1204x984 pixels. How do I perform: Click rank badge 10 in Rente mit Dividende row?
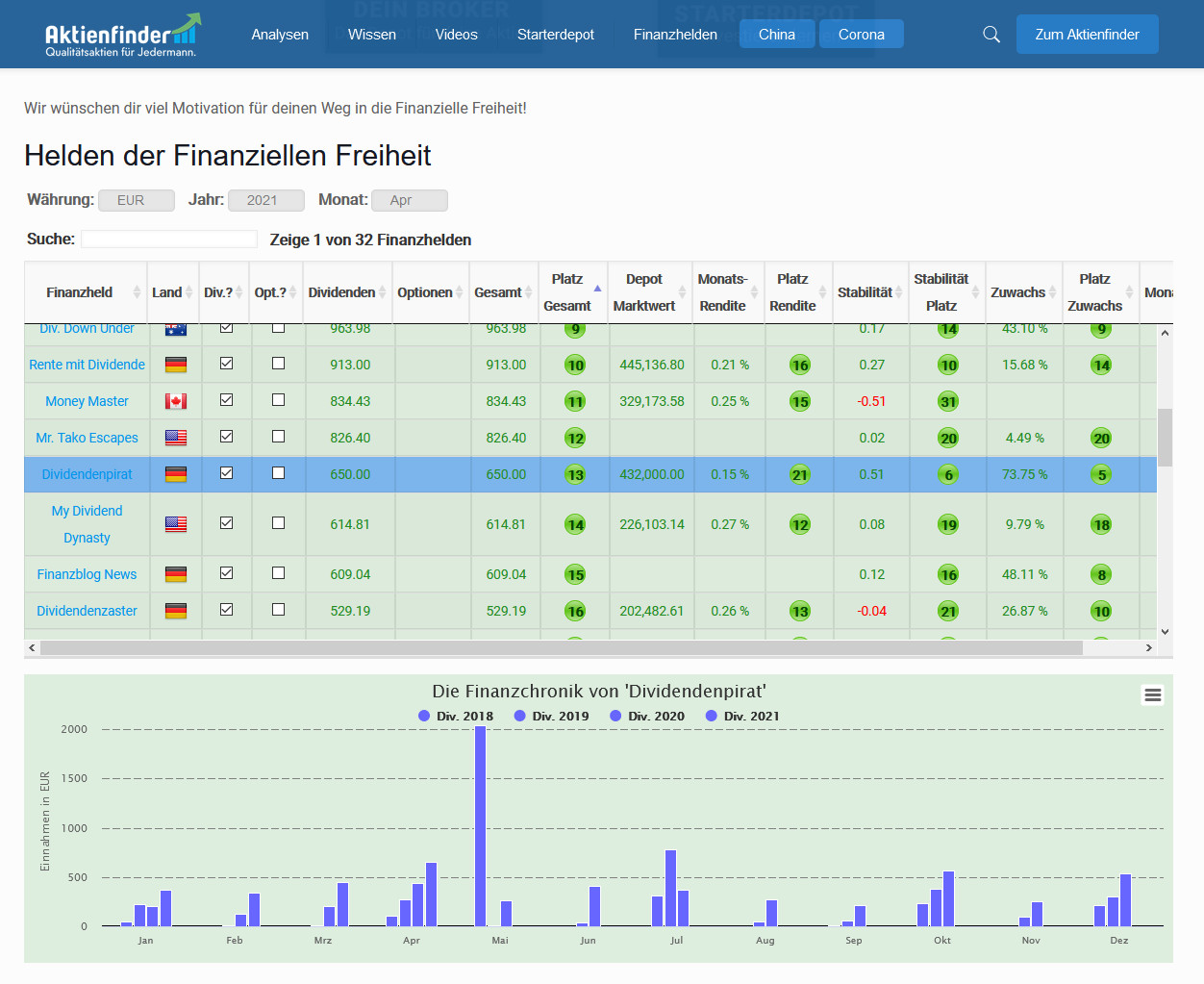[575, 365]
